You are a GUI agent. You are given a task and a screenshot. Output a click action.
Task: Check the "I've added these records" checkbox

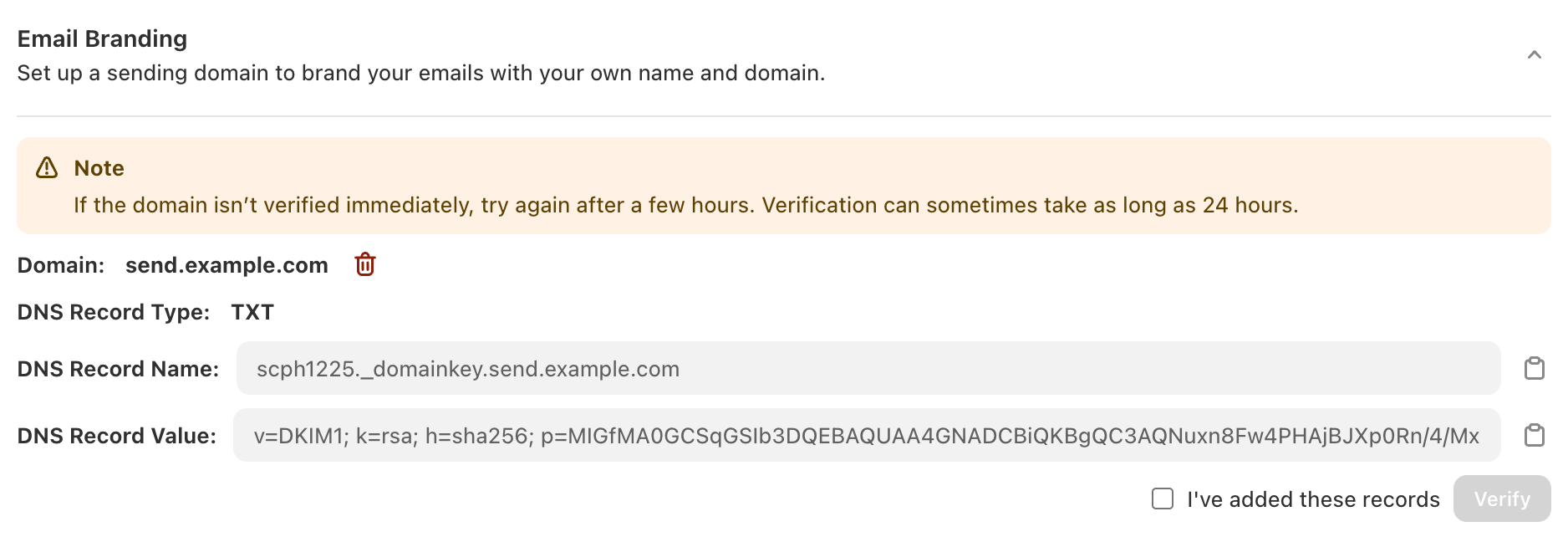[x=1163, y=499]
